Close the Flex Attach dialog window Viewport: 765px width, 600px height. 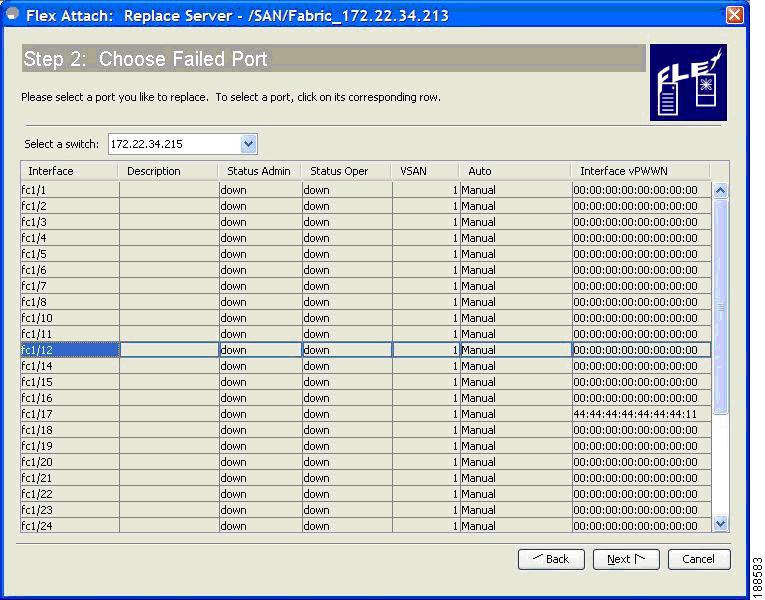coord(734,15)
